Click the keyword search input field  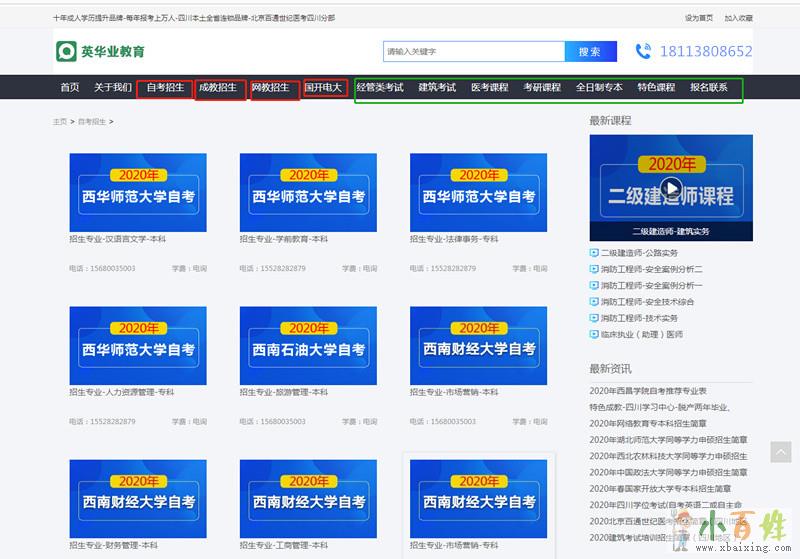point(473,51)
